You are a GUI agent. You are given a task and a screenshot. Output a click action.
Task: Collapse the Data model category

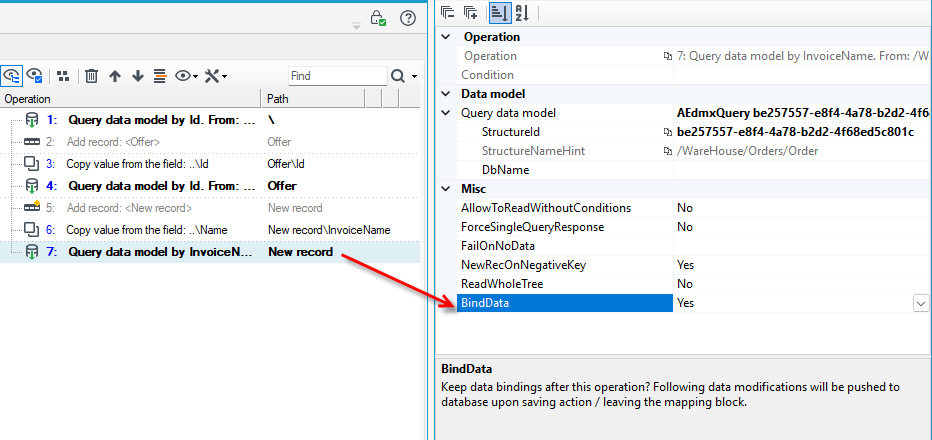click(446, 94)
